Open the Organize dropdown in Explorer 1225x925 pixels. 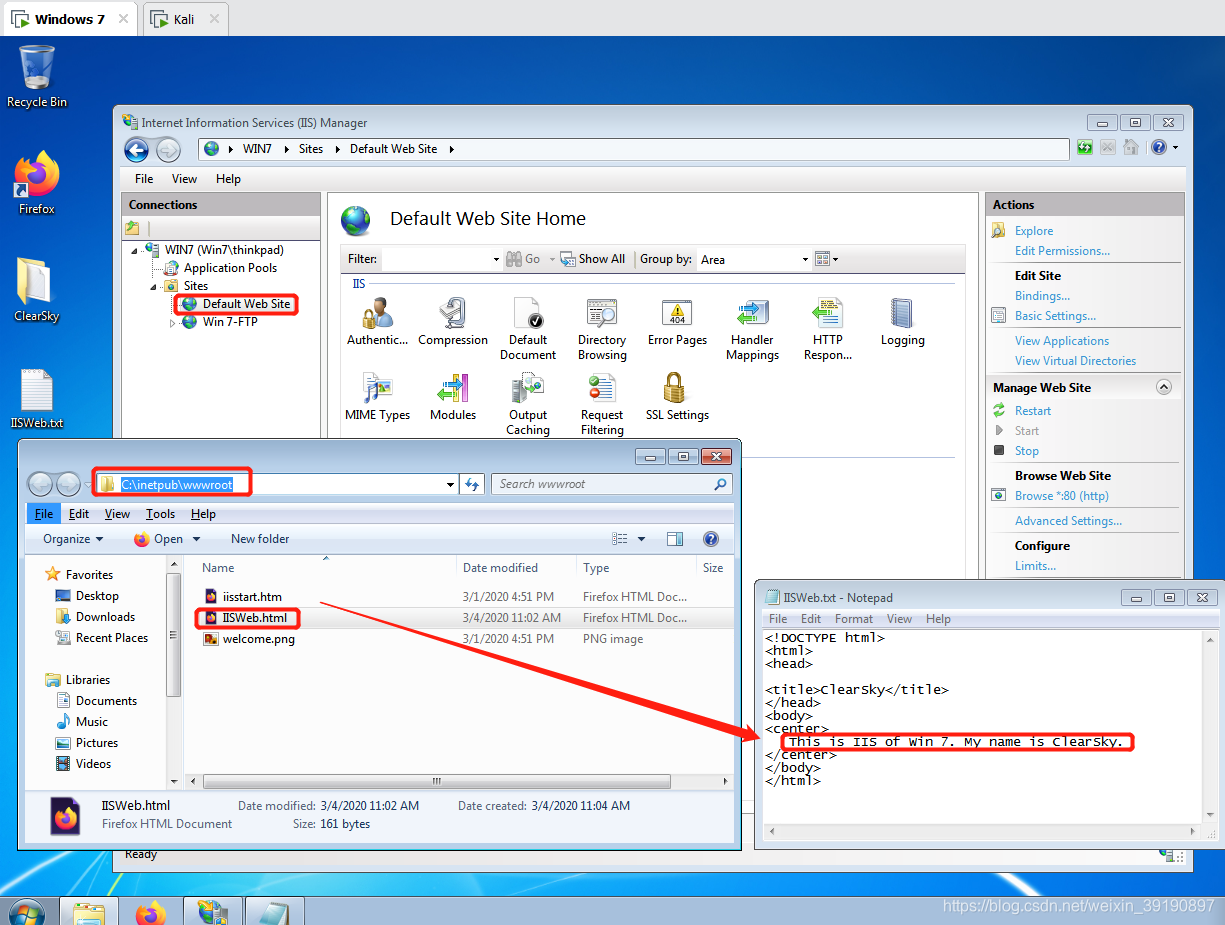73,539
